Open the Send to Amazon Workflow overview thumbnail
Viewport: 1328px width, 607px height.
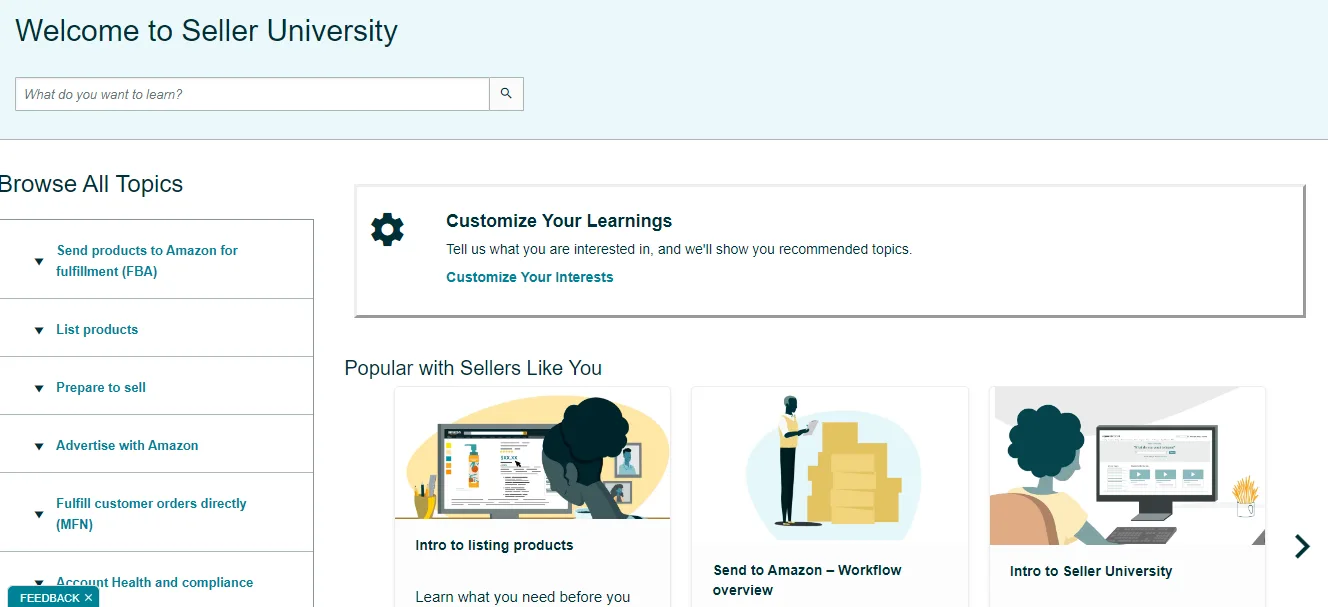pyautogui.click(x=830, y=464)
